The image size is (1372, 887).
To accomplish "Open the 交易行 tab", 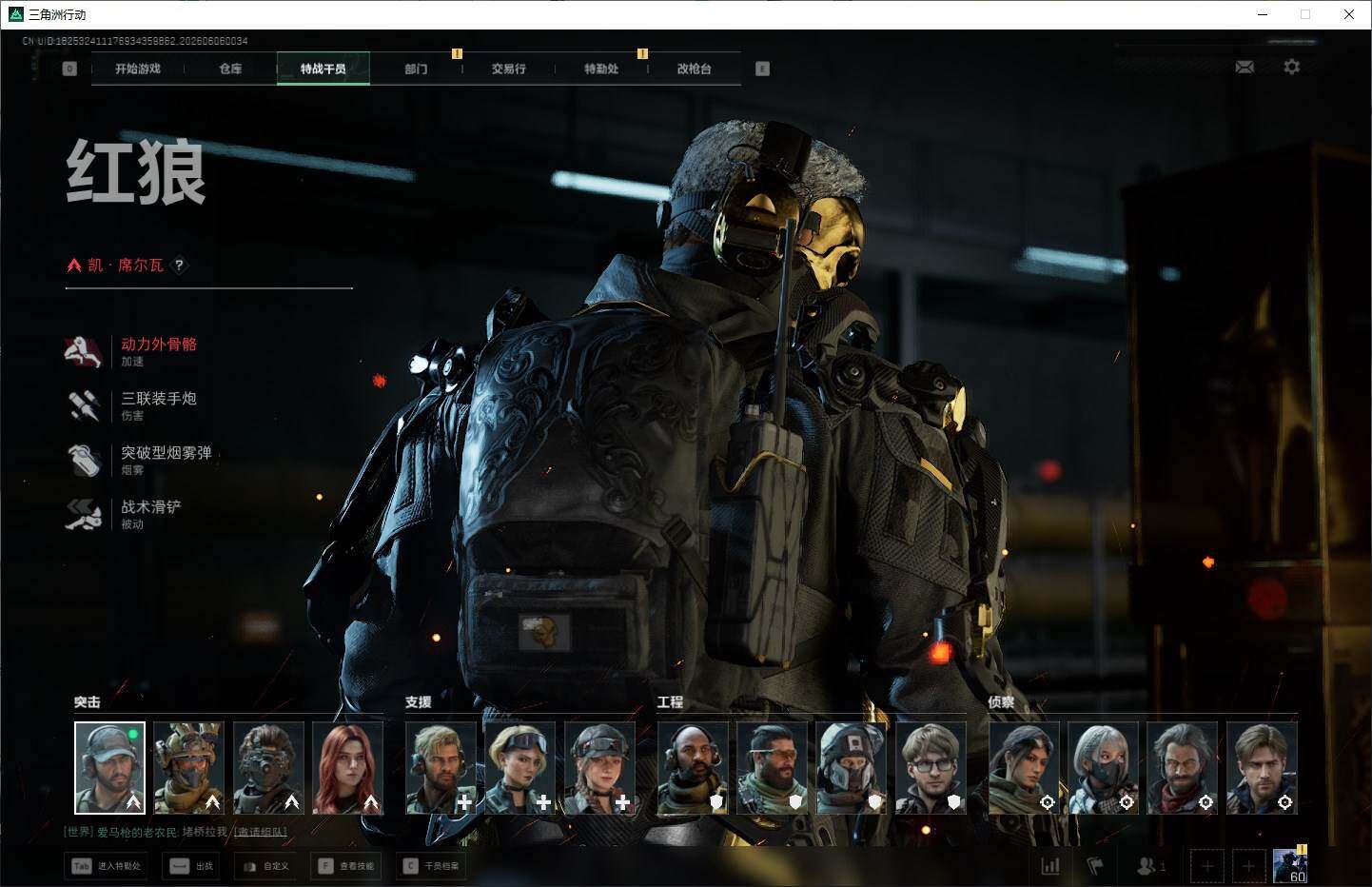I will [509, 69].
